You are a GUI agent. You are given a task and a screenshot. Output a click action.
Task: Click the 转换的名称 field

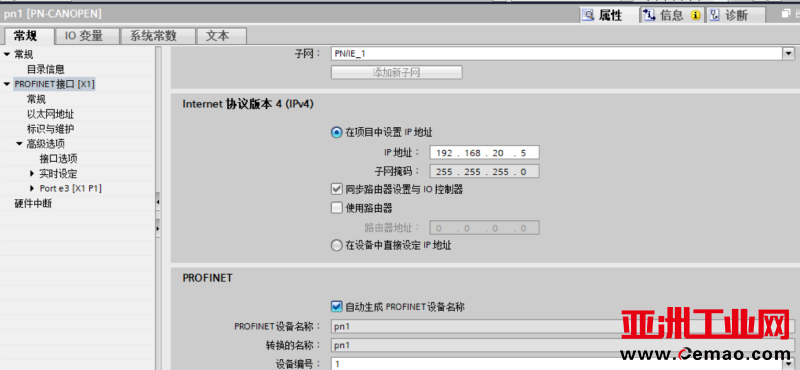562,346
